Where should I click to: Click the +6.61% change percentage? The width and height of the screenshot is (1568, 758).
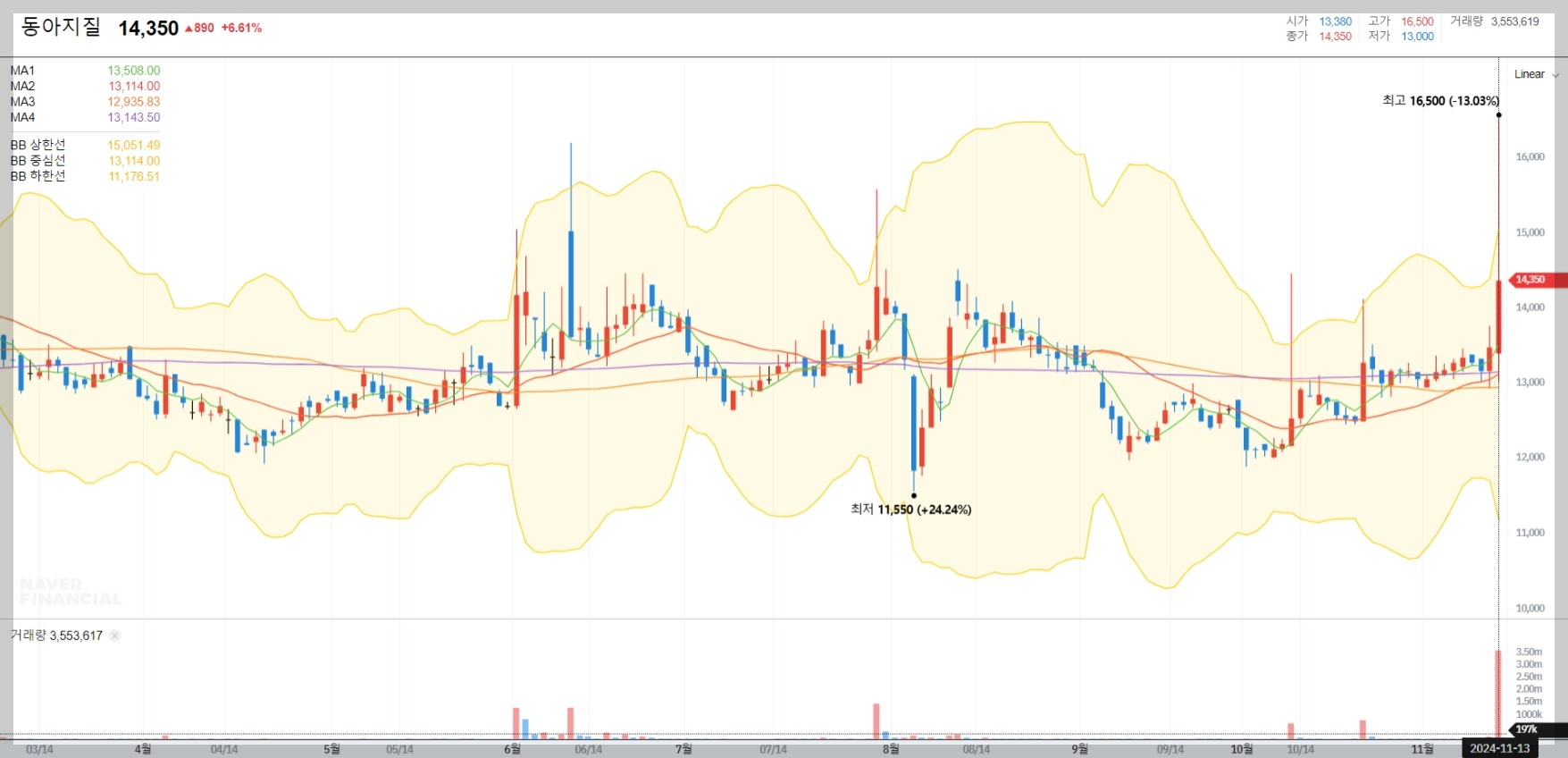[x=241, y=29]
